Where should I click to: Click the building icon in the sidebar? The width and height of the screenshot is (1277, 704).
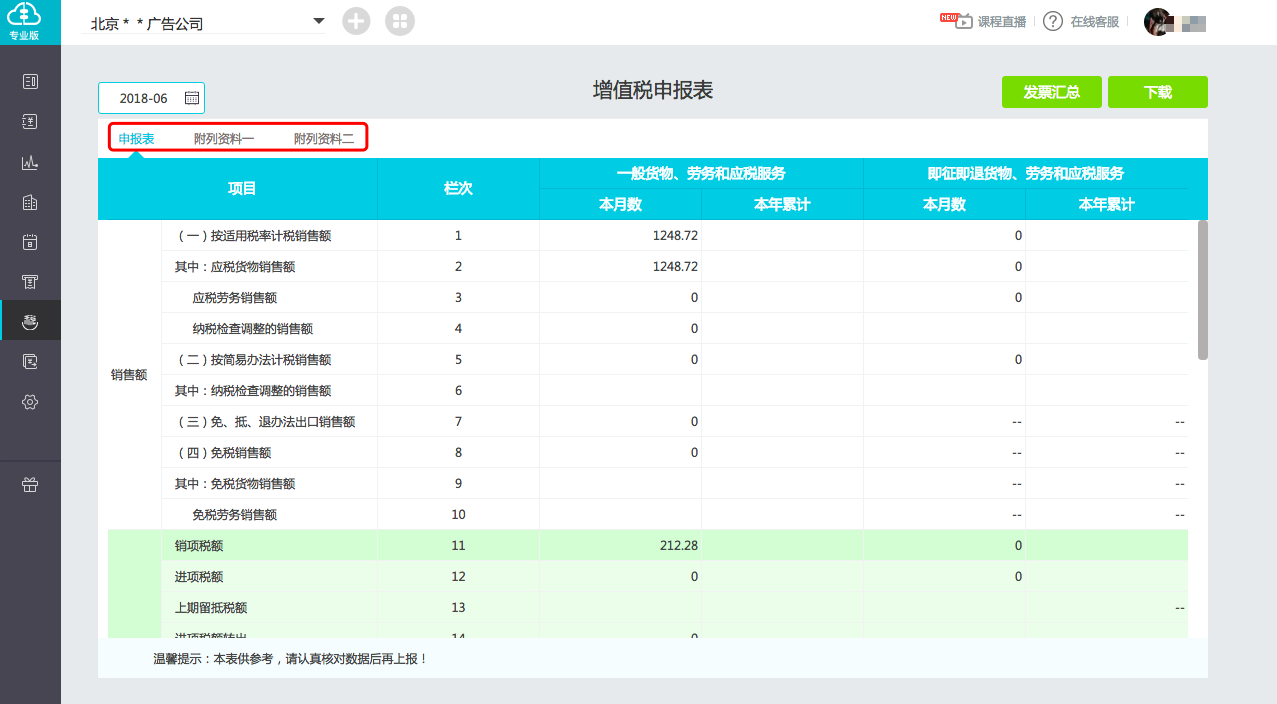(30, 202)
